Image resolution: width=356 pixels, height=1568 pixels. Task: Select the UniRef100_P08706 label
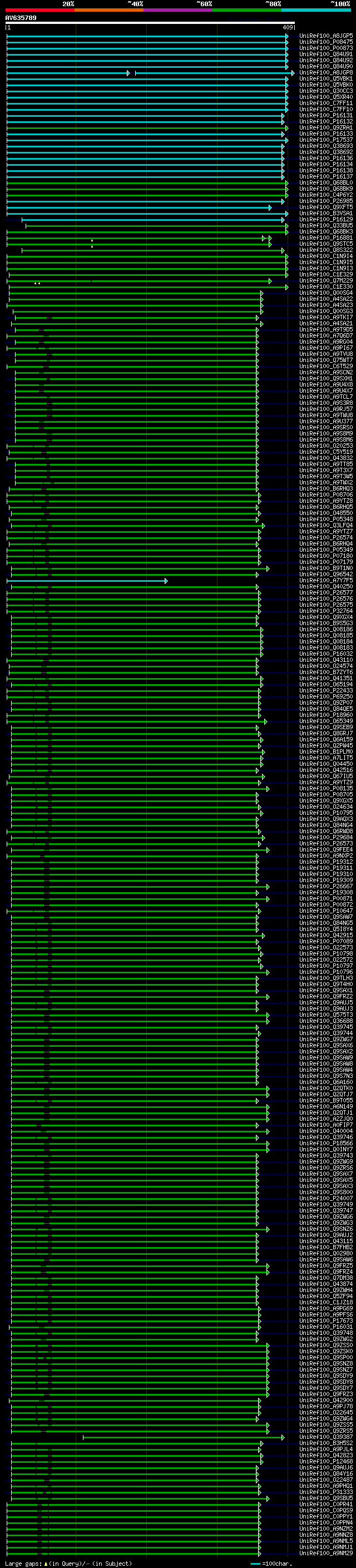tap(326, 495)
